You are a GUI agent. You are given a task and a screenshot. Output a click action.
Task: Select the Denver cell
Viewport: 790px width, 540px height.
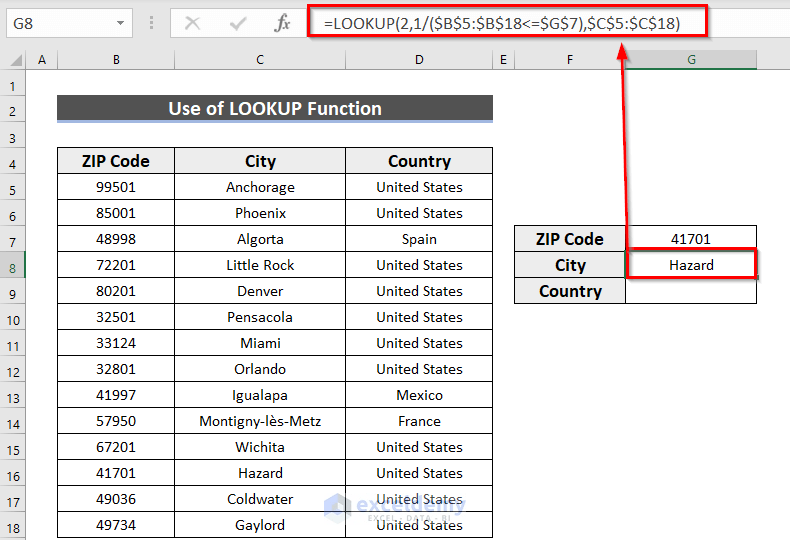point(260,291)
